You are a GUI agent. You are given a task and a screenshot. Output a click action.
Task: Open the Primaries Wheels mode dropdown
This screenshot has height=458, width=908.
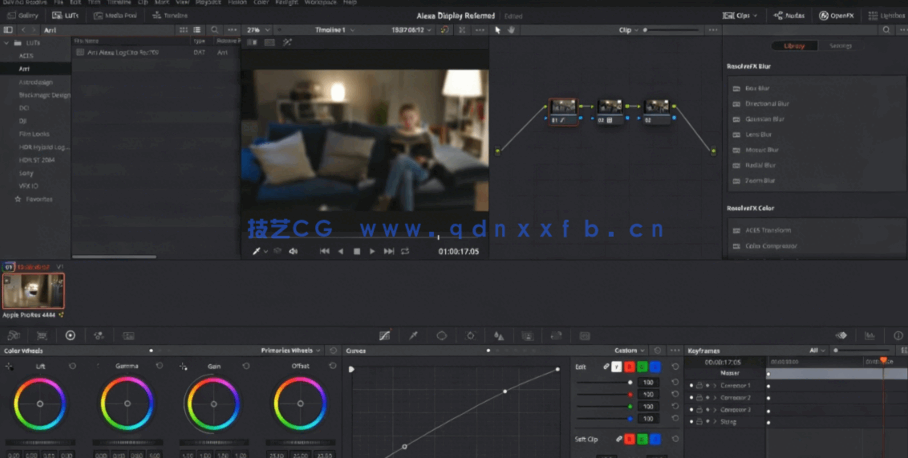[291, 350]
